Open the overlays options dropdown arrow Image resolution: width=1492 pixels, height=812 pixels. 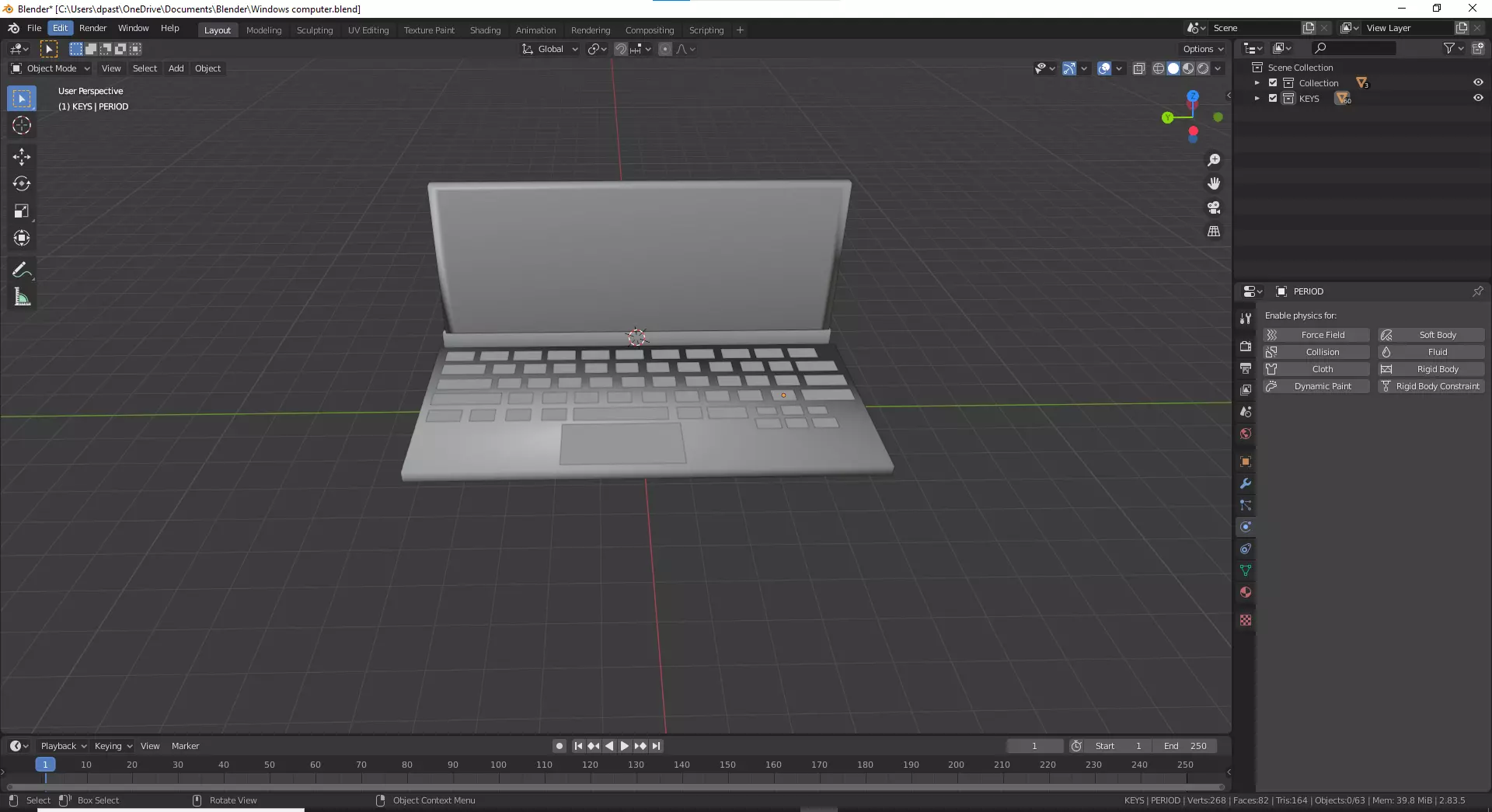(1119, 68)
